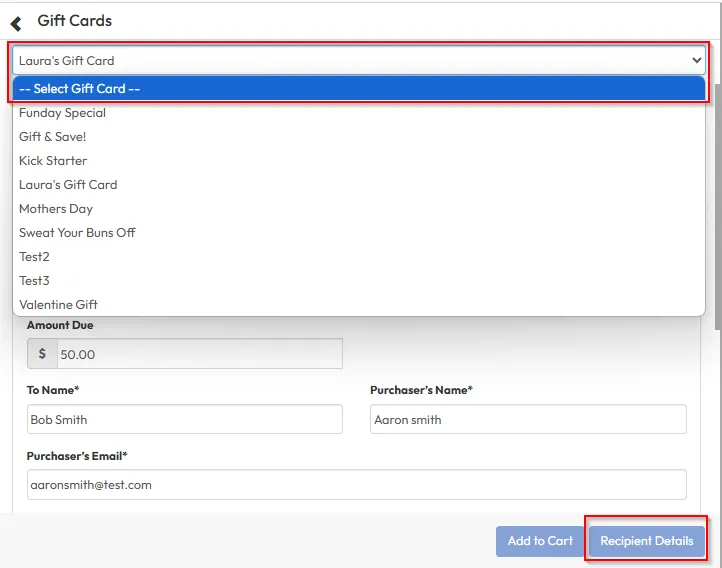Edit the Purchaser's Email field

point(356,485)
